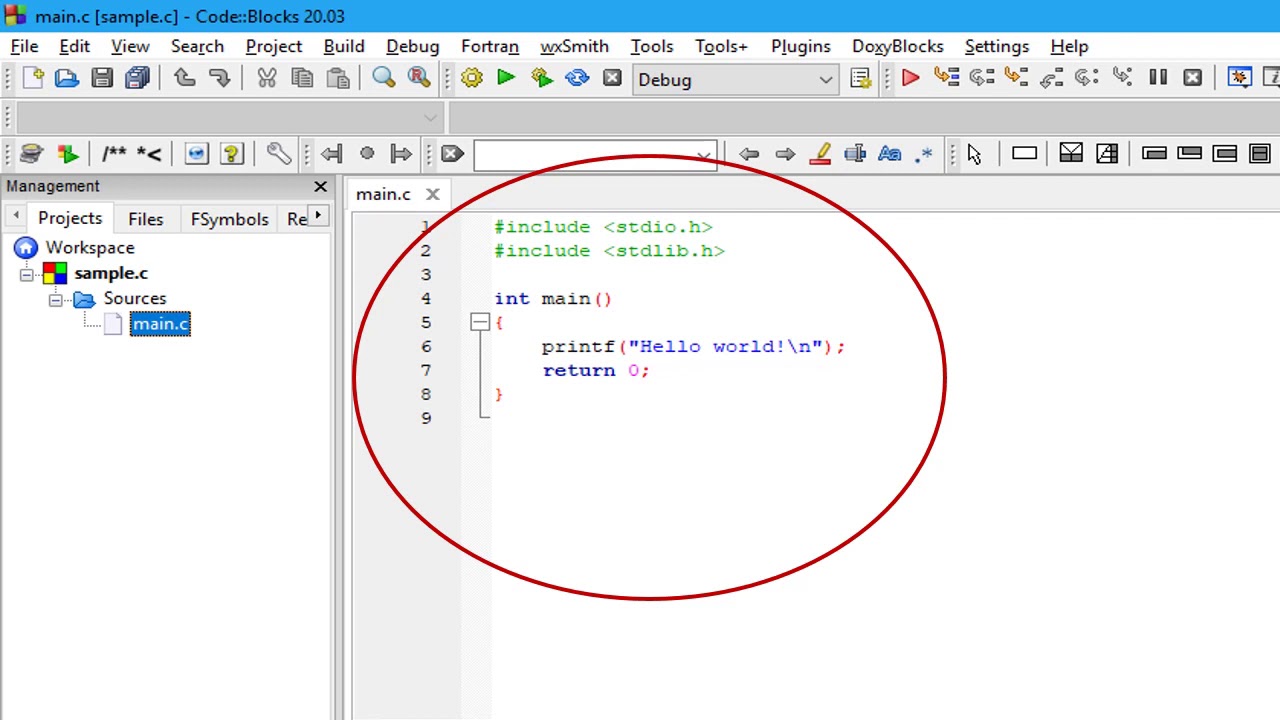Click the Next line debug icon

pos(981,78)
